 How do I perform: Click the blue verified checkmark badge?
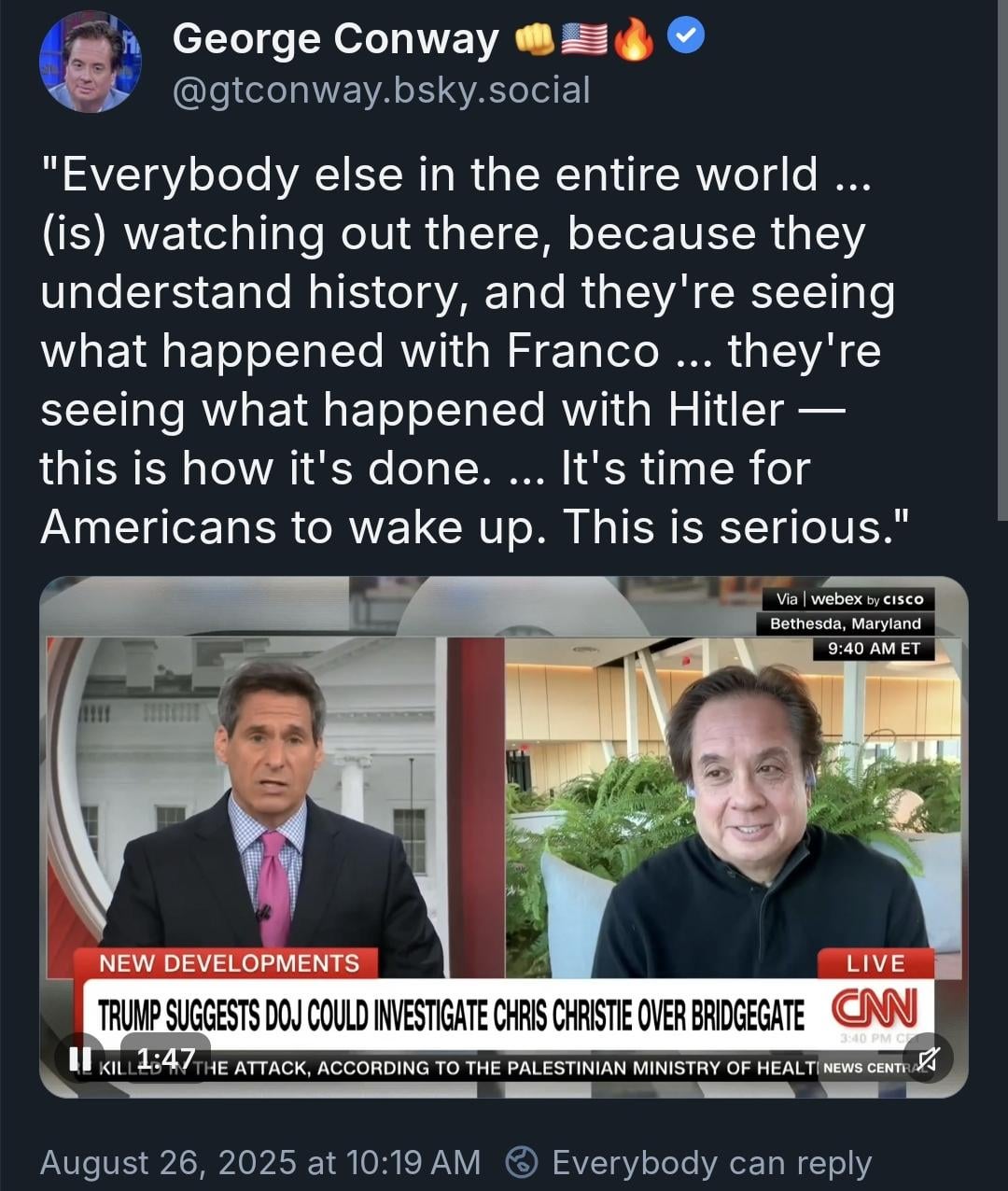(686, 36)
